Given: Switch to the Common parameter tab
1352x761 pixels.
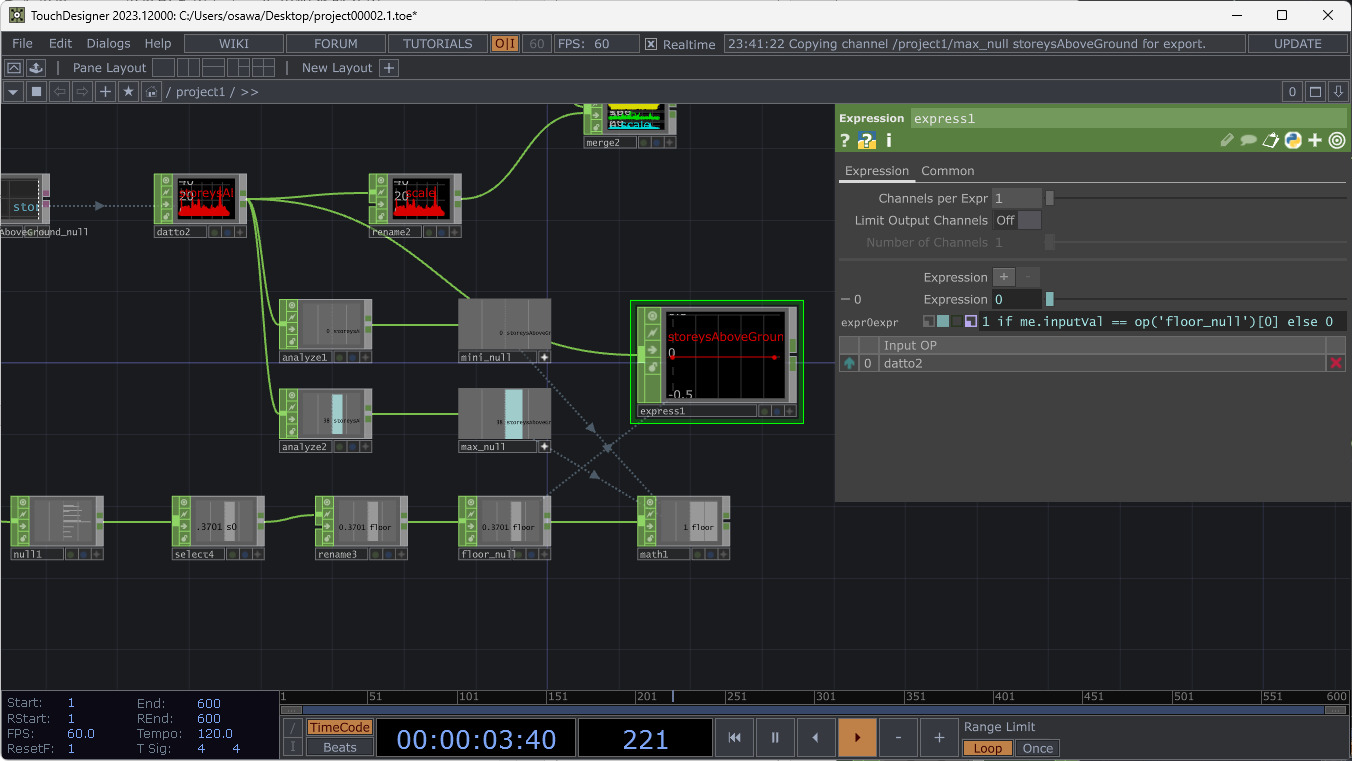Looking at the screenshot, I should (x=947, y=171).
